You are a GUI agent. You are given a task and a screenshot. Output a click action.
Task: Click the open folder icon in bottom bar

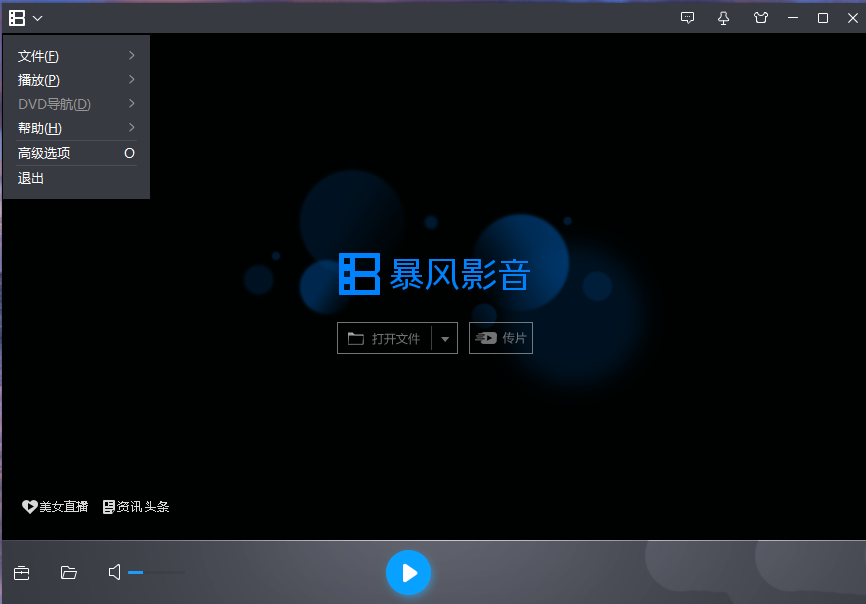pos(68,573)
